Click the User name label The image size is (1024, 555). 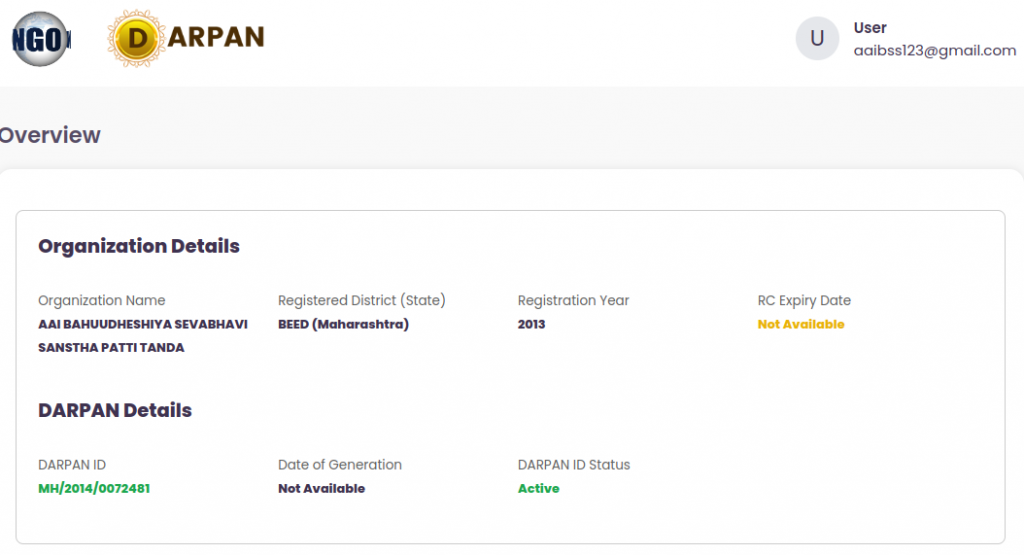870,28
